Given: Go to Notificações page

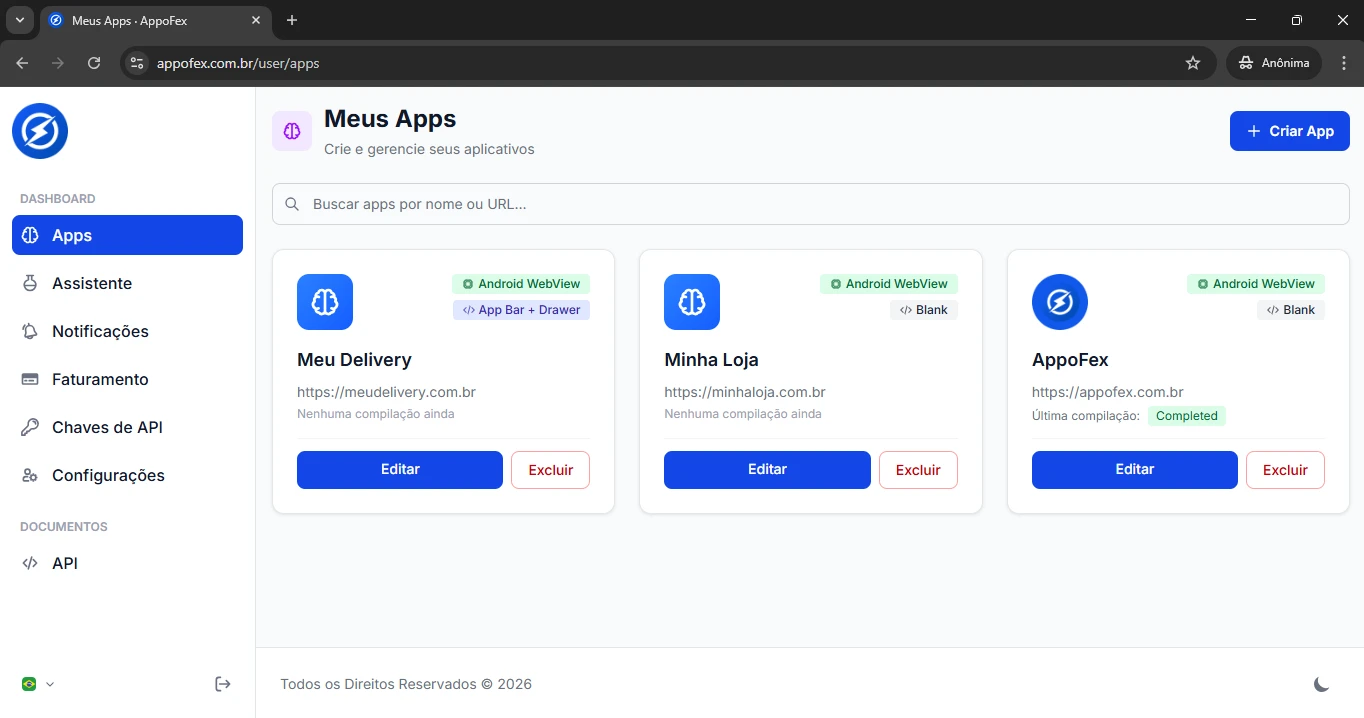Looking at the screenshot, I should coord(100,332).
